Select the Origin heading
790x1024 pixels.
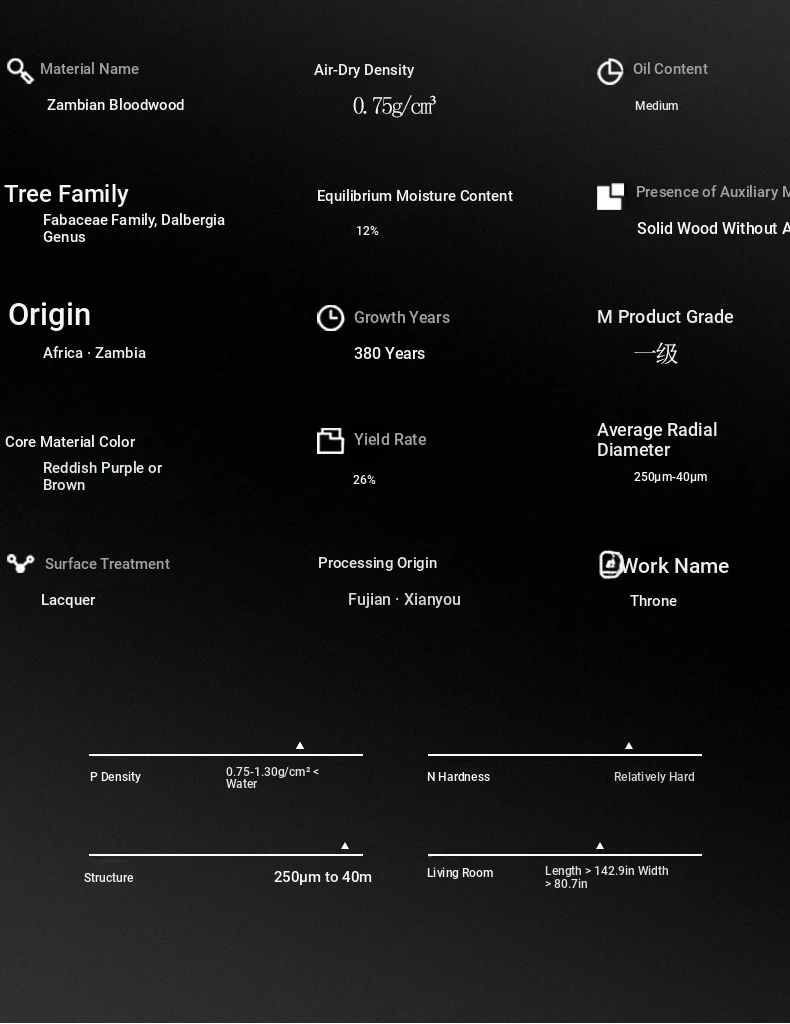(49, 315)
